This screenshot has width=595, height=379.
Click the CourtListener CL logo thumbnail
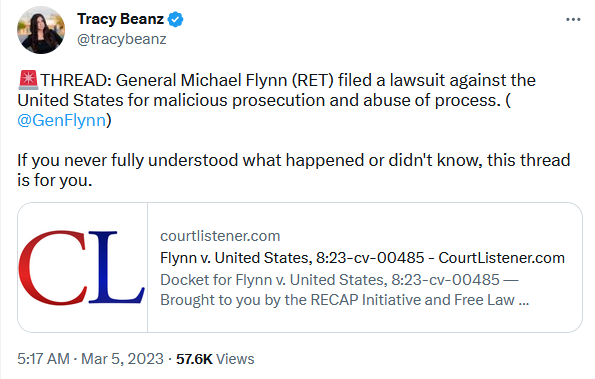tap(82, 267)
